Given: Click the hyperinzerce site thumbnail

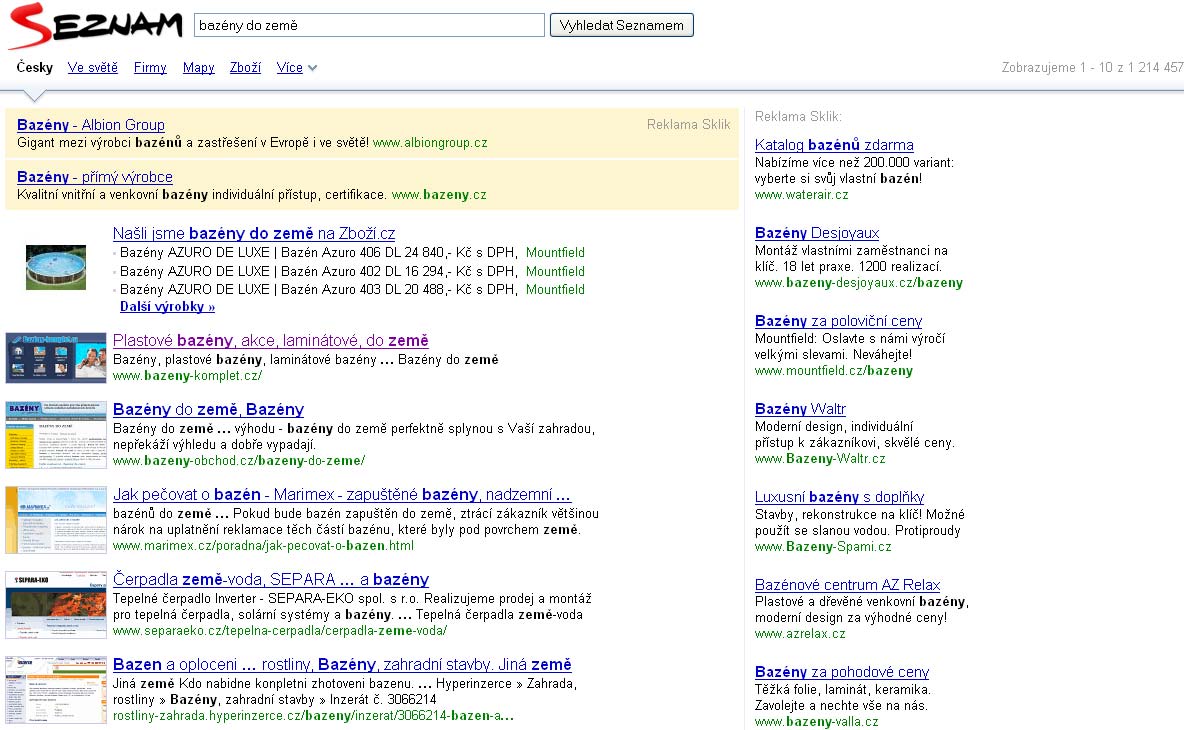Looking at the screenshot, I should click(56, 690).
